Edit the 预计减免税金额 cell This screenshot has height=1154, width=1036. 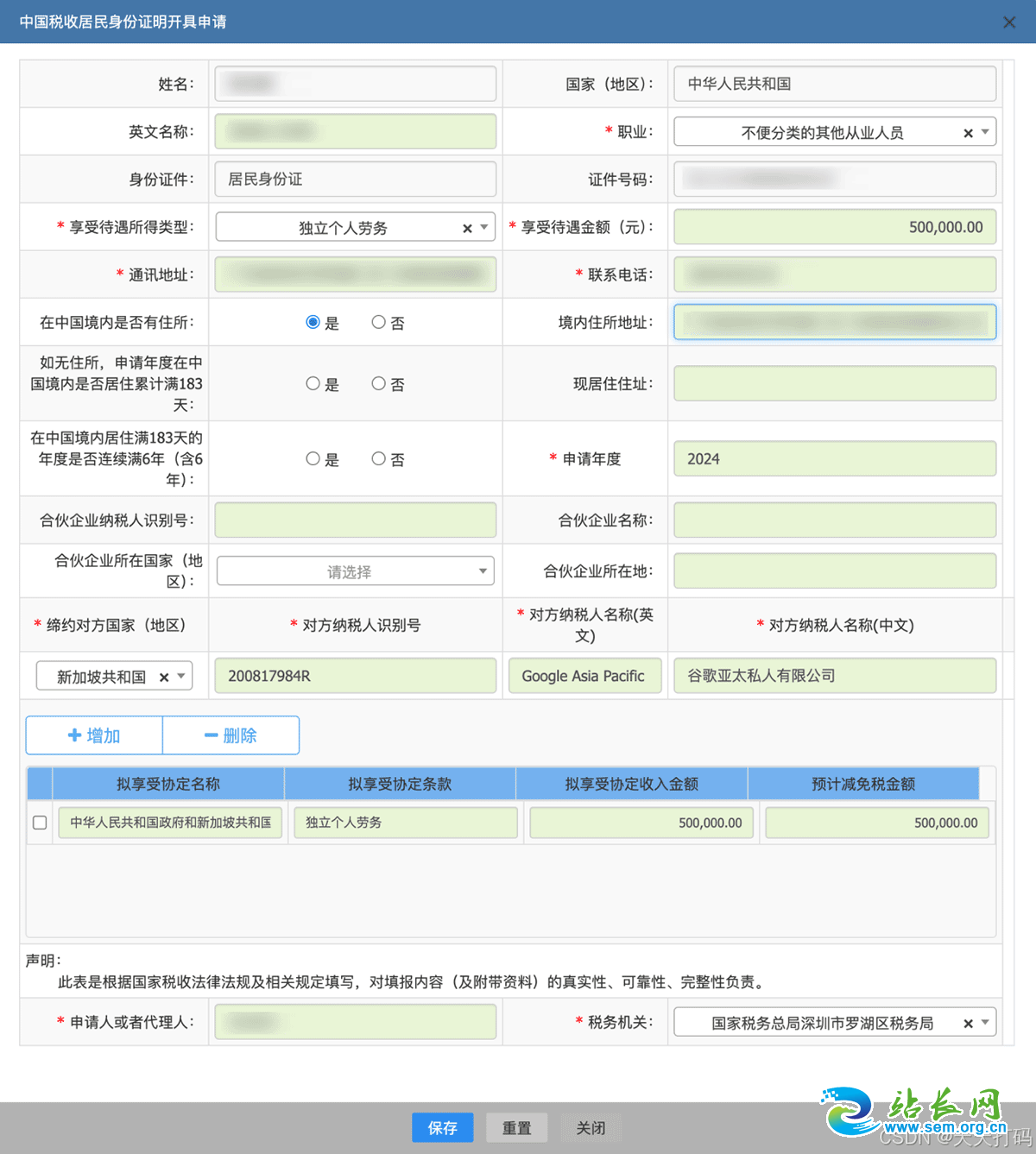point(877,823)
